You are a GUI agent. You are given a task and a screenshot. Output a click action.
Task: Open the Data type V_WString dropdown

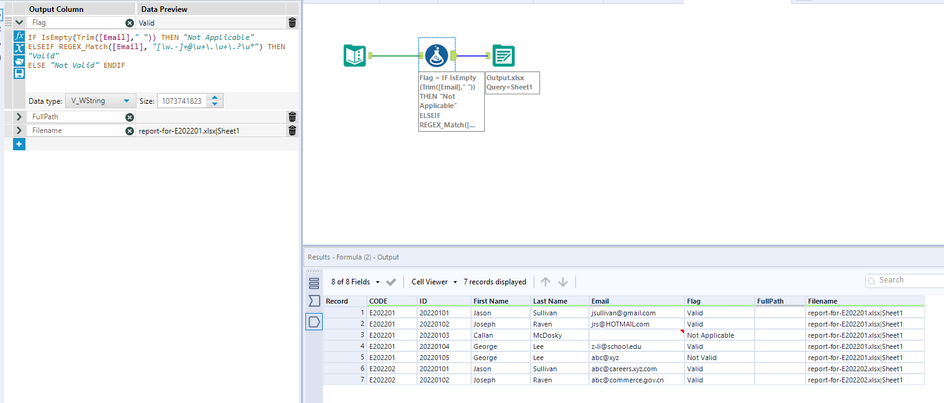(100, 101)
